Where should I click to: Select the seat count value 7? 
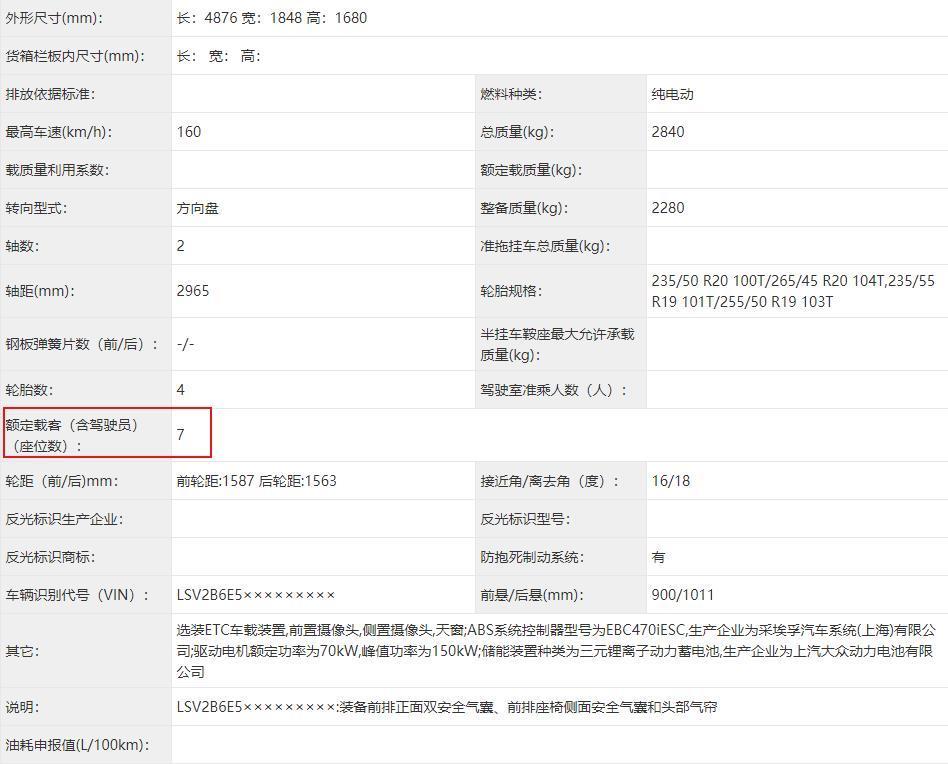click(181, 434)
